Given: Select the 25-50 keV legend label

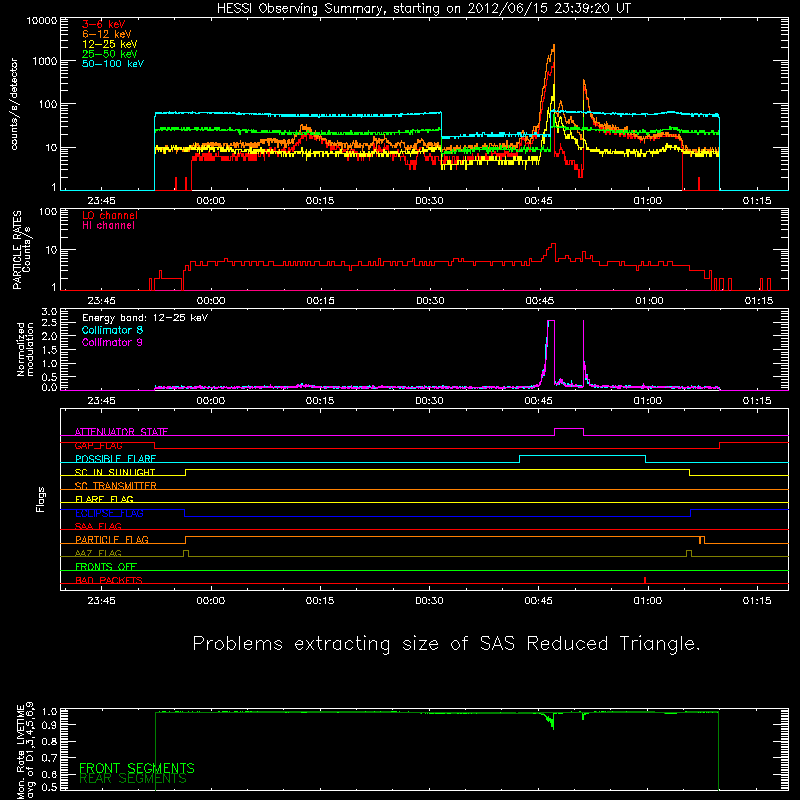Looking at the screenshot, I should point(110,54).
